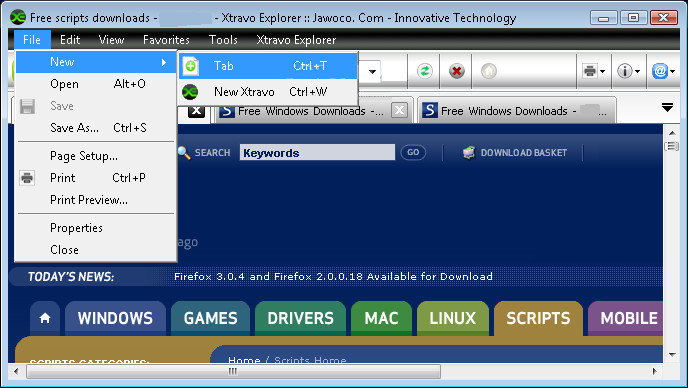
Task: Choose Close in File menu
Action: 96,250
